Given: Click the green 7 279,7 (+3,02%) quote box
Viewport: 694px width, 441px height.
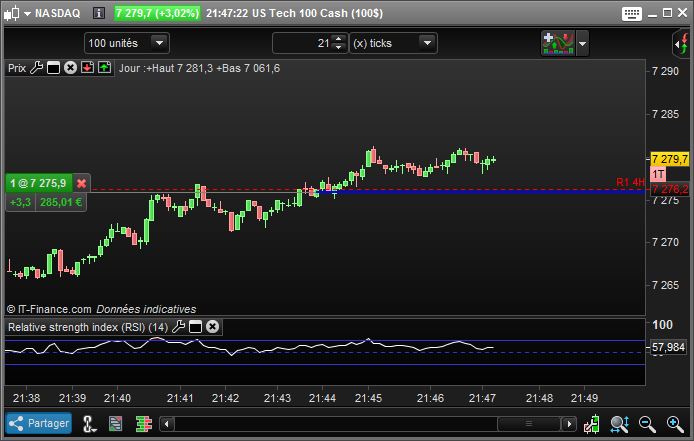Looking at the screenshot, I should (157, 13).
